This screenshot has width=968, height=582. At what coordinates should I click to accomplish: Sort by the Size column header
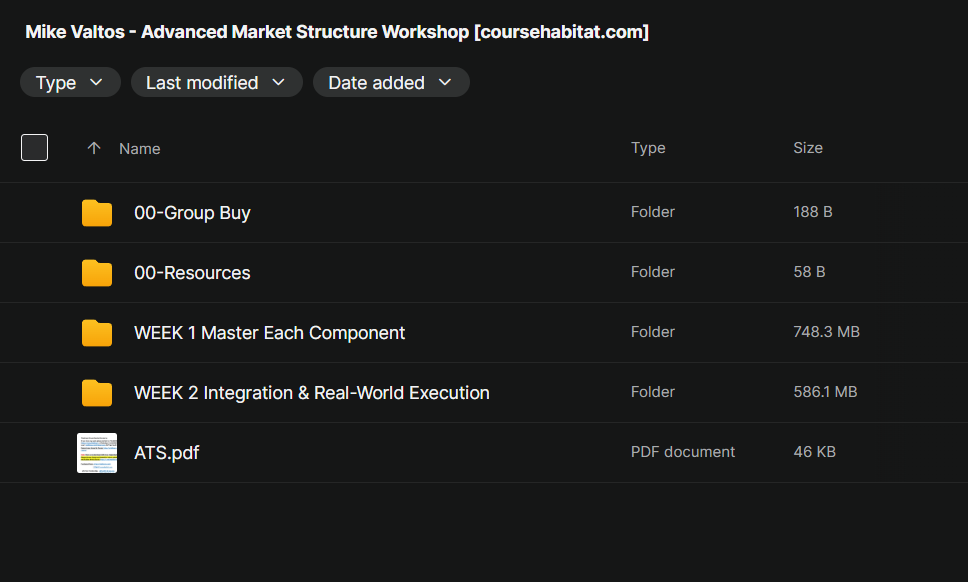(808, 148)
